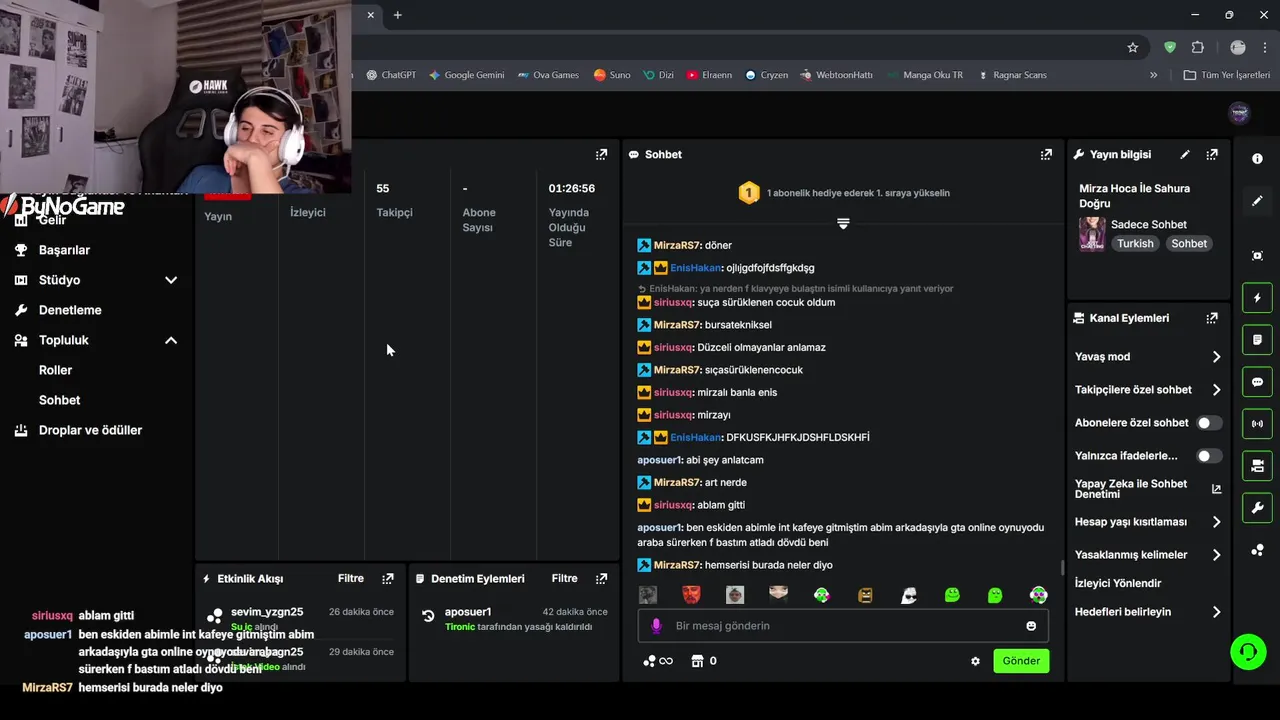This screenshot has height=720, width=1280.
Task: Open the emoji picker in message box
Action: pyautogui.click(x=1031, y=626)
